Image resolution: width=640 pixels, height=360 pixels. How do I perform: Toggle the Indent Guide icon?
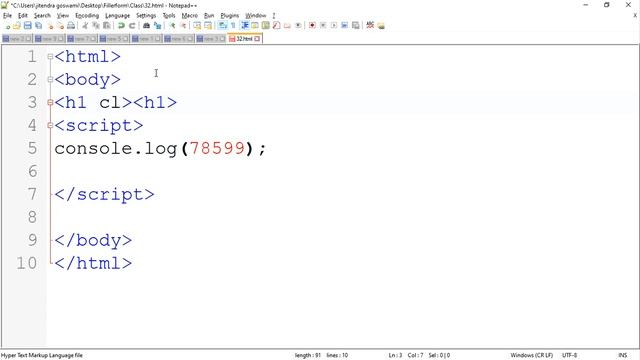click(244, 26)
